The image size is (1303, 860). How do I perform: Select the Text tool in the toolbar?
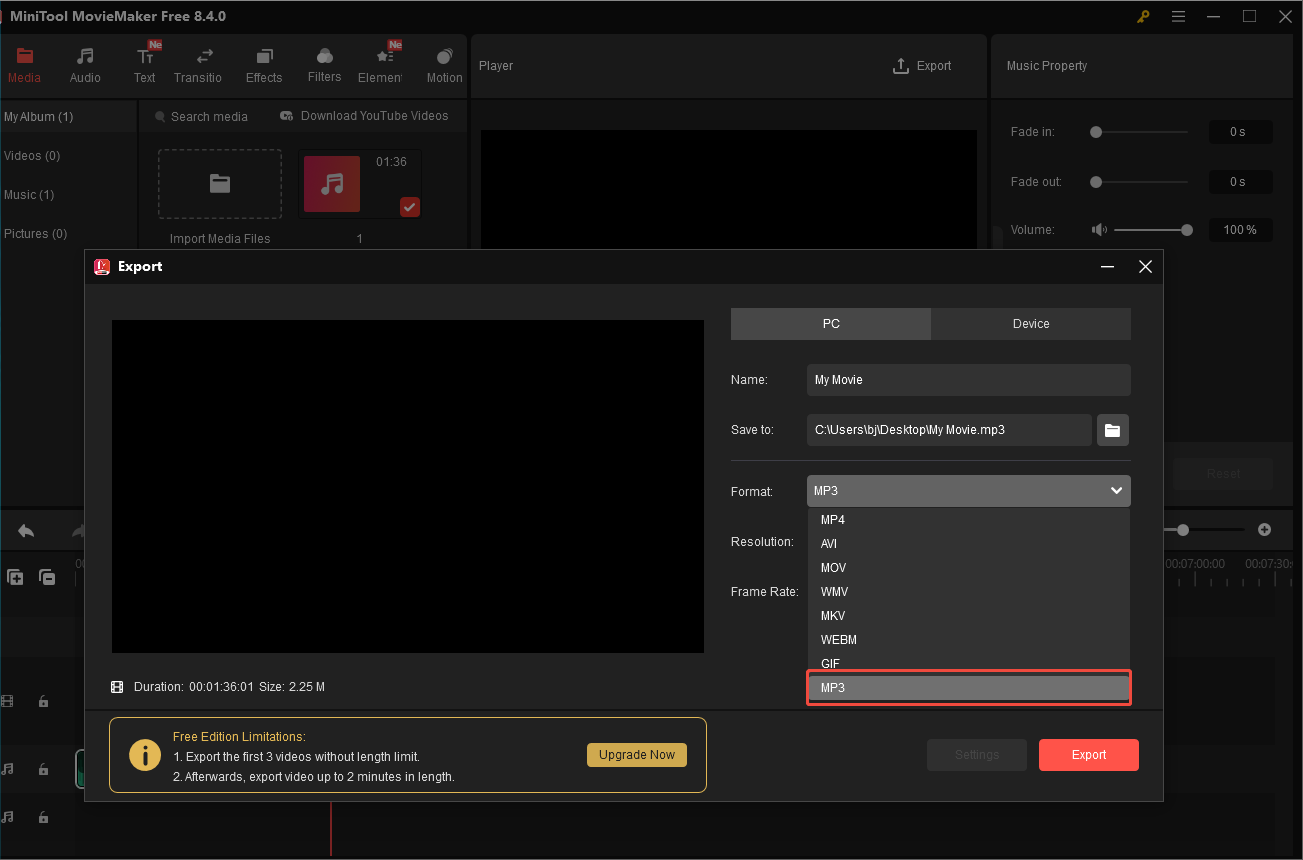pyautogui.click(x=144, y=64)
